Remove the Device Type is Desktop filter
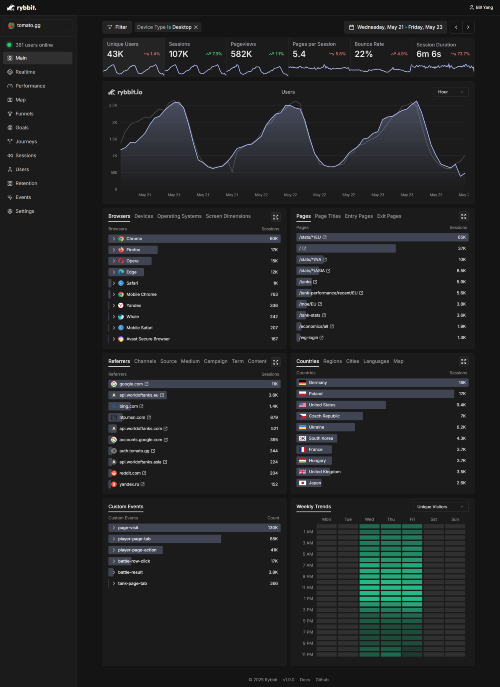This screenshot has width=500, height=687. (196, 27)
